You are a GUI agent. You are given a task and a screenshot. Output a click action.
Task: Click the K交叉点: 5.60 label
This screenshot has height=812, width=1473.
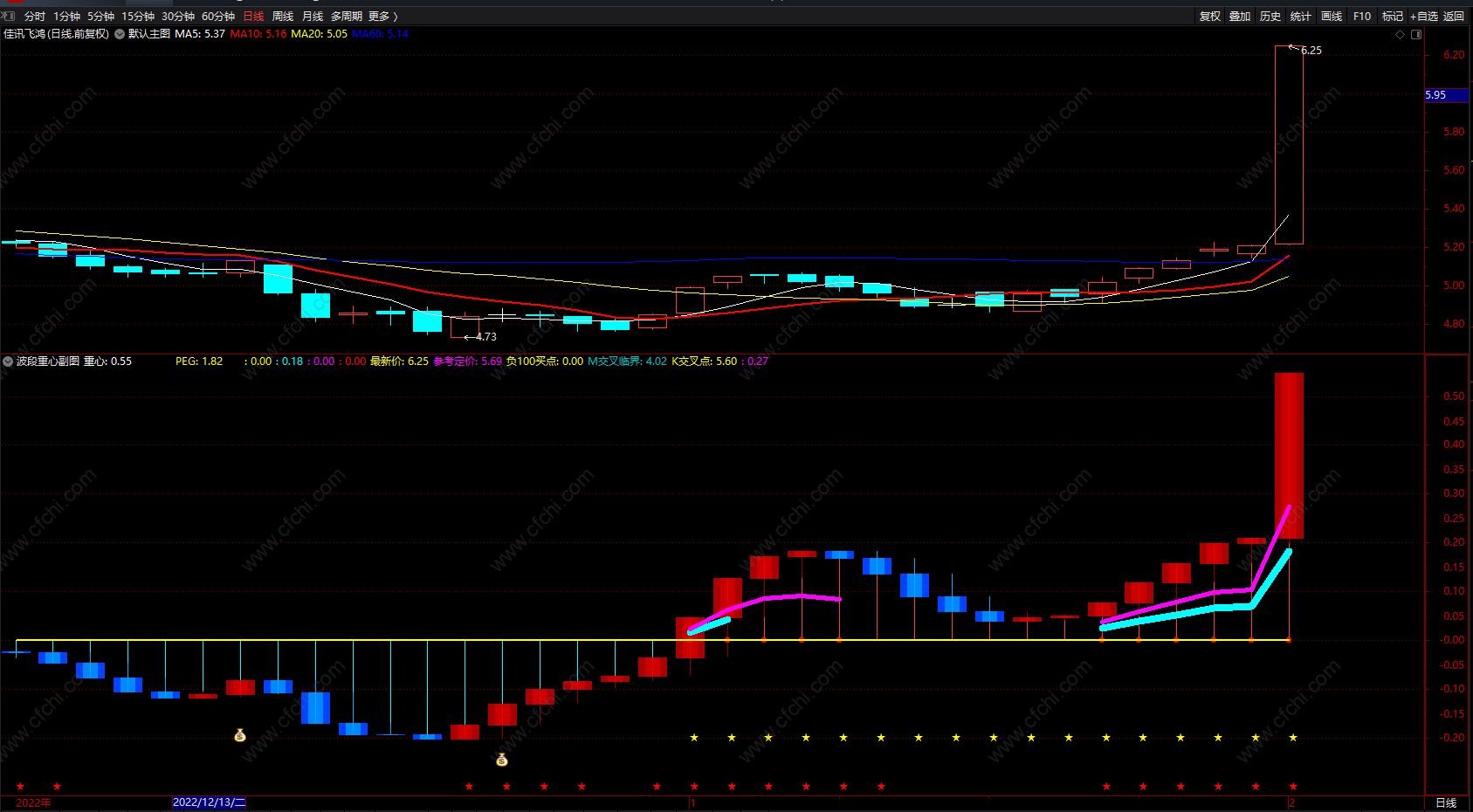pyautogui.click(x=704, y=361)
